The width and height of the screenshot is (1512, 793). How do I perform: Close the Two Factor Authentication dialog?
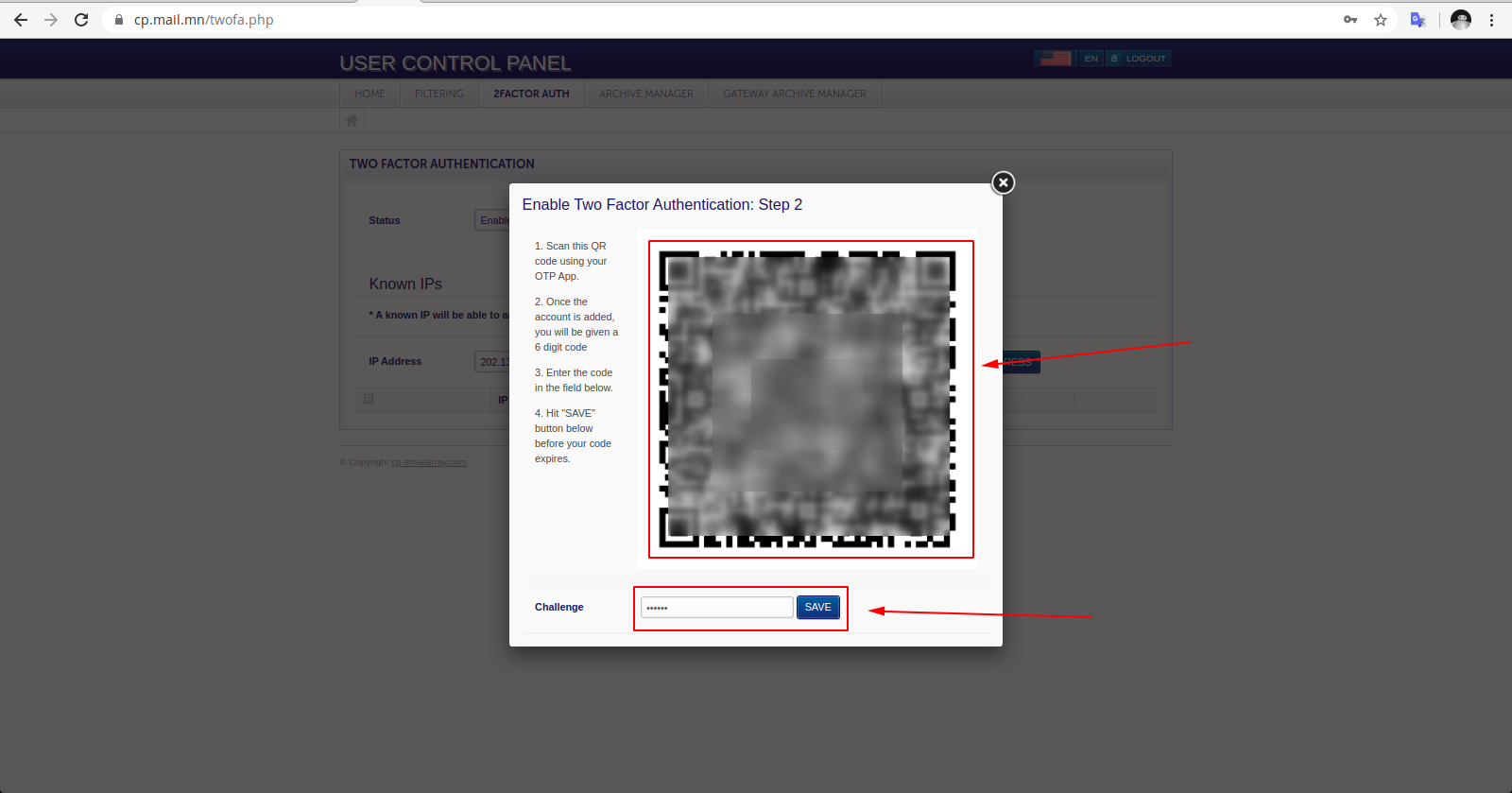coord(1003,182)
